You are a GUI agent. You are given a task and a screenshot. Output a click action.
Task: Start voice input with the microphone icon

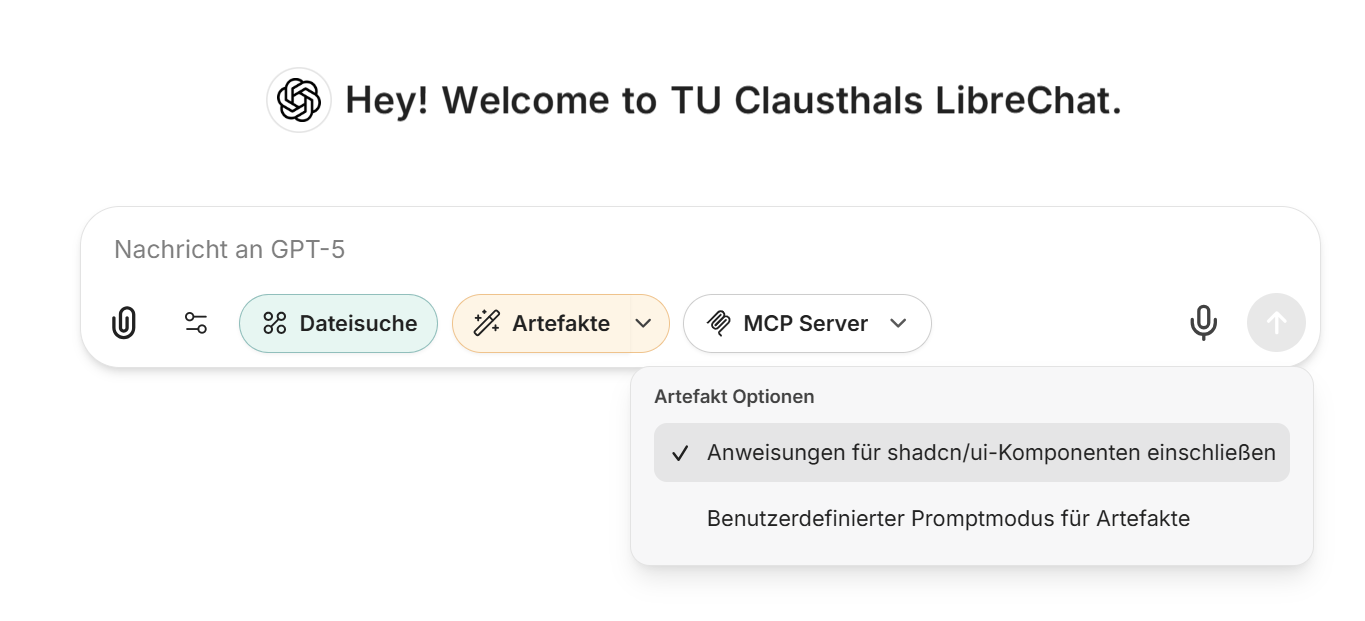(x=1204, y=323)
